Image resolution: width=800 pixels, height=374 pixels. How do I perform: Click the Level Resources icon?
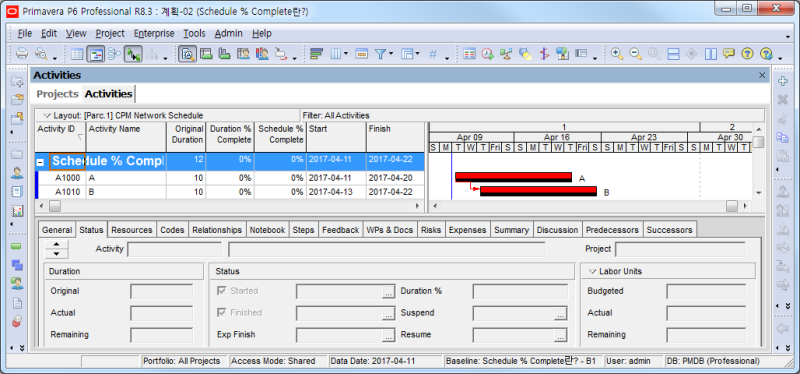click(506, 54)
